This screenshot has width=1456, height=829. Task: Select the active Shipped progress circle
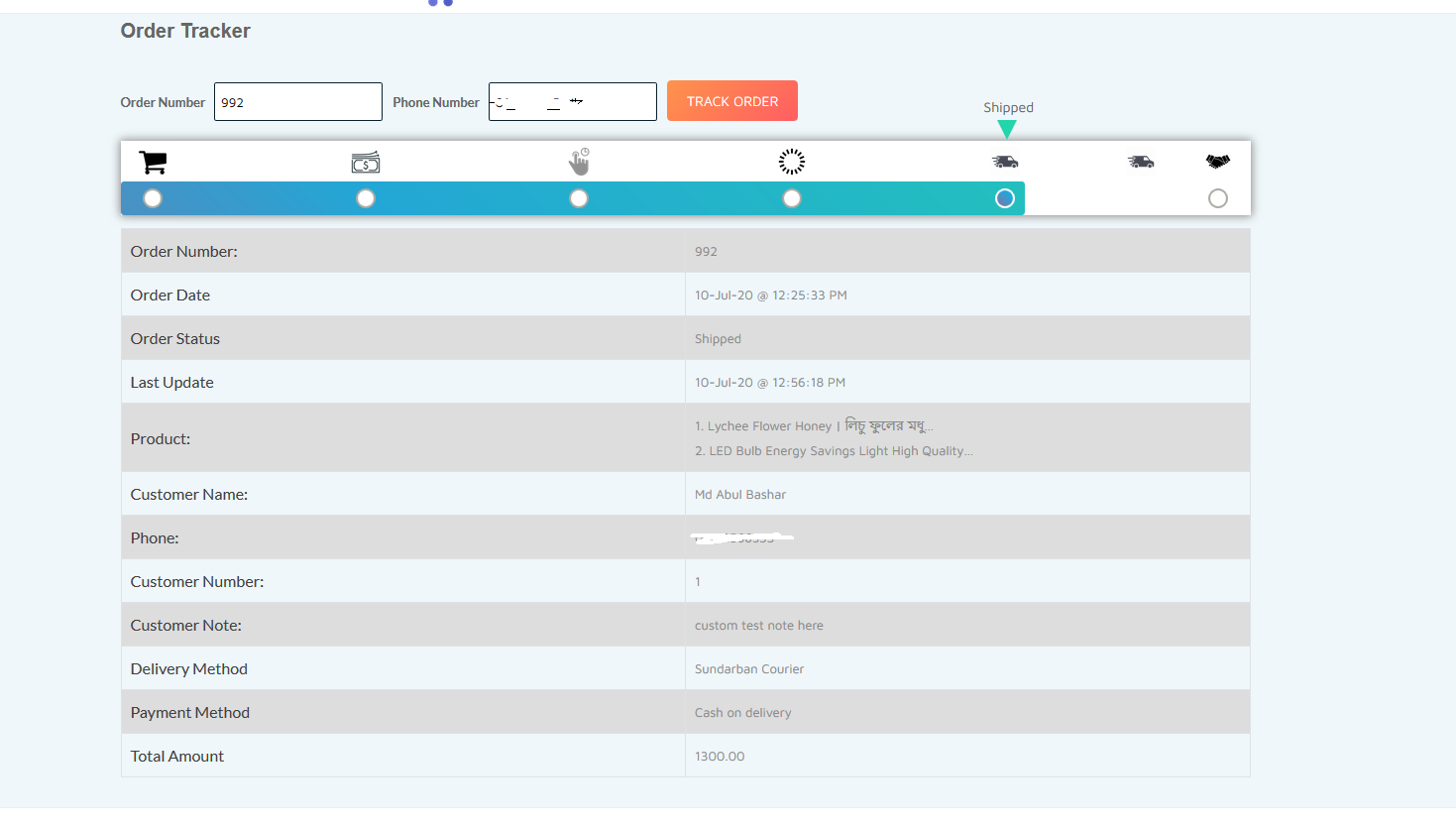1005,198
